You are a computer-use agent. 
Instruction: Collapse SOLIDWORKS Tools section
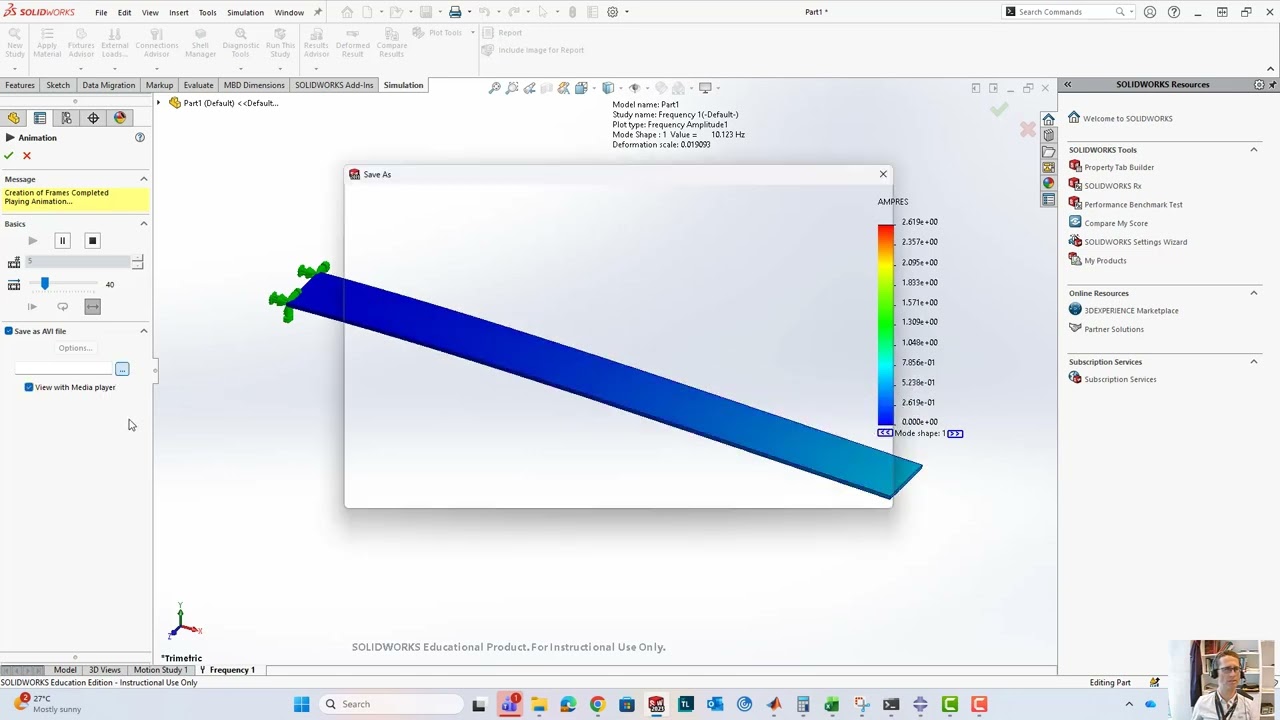tap(1253, 150)
